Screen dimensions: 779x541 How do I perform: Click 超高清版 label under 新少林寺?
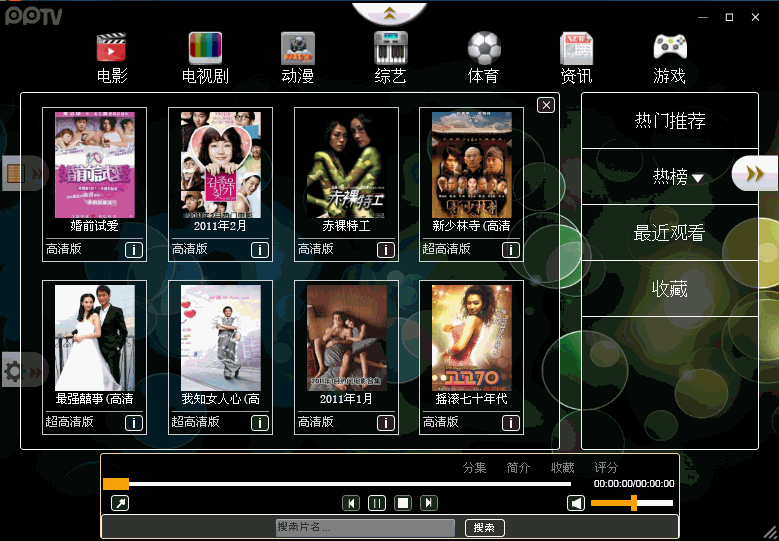446,249
